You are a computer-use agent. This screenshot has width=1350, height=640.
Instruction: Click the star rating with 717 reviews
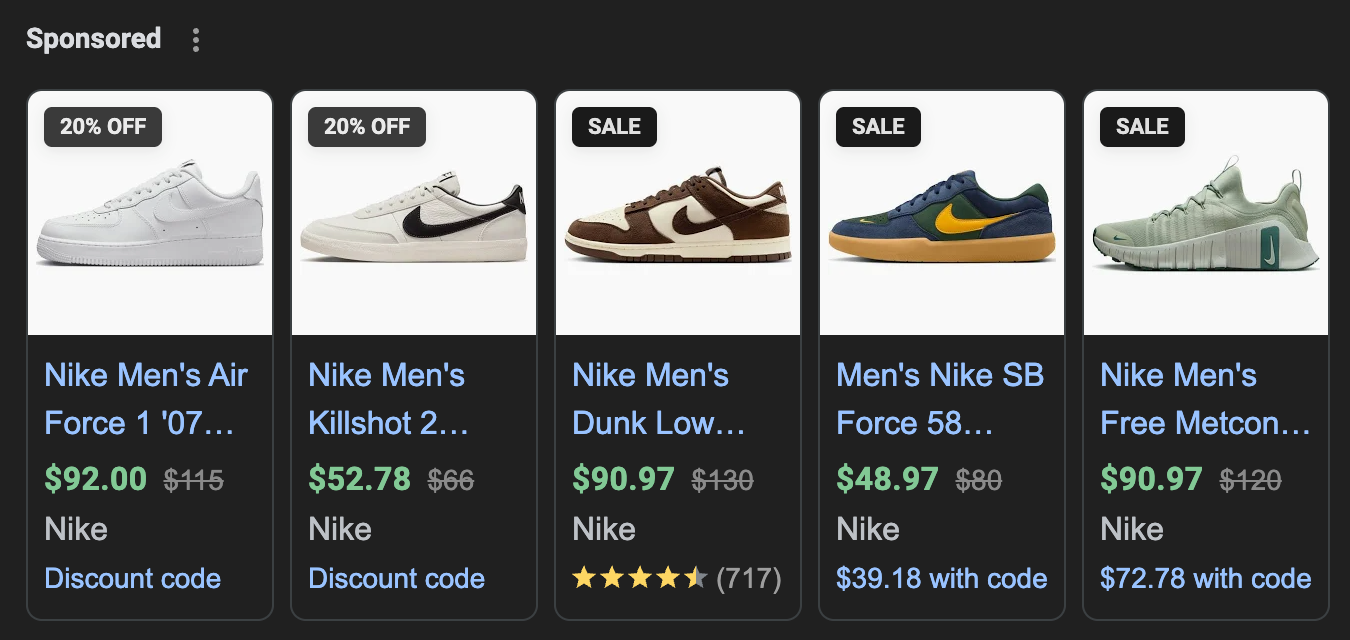click(676, 578)
